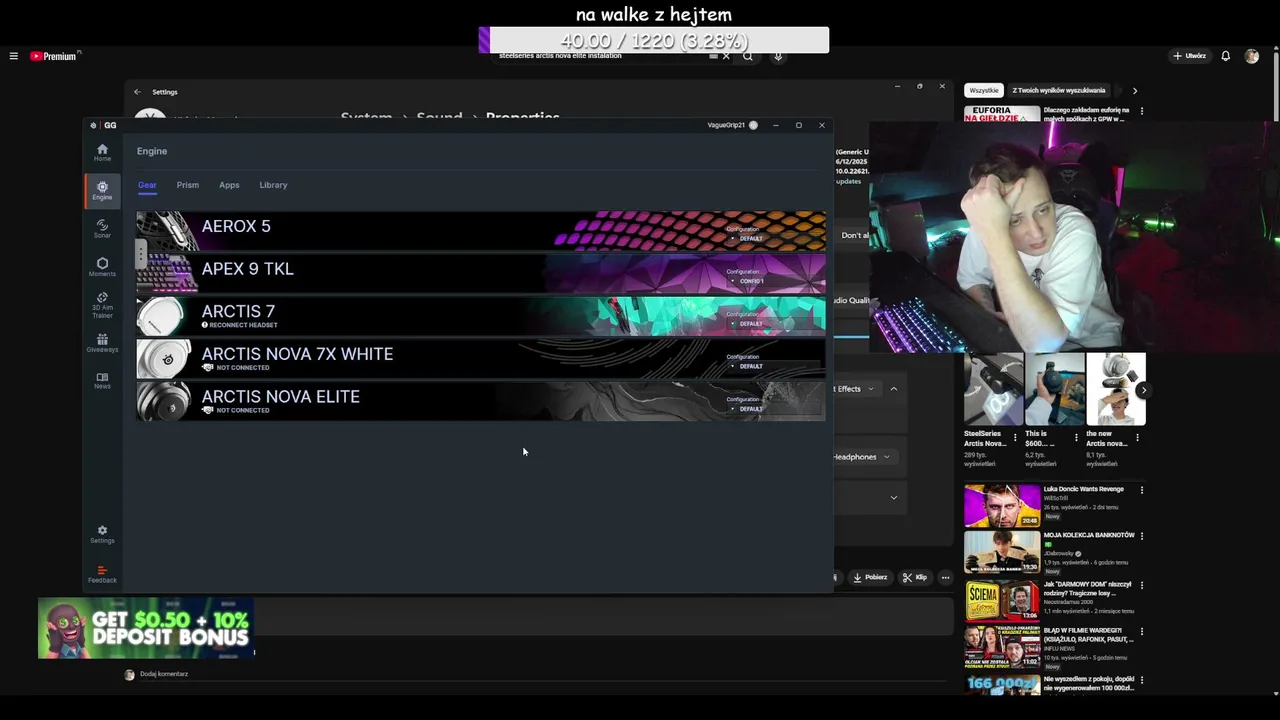
Task: Open the APEX 9 TKL device banner
Action: 481,273
